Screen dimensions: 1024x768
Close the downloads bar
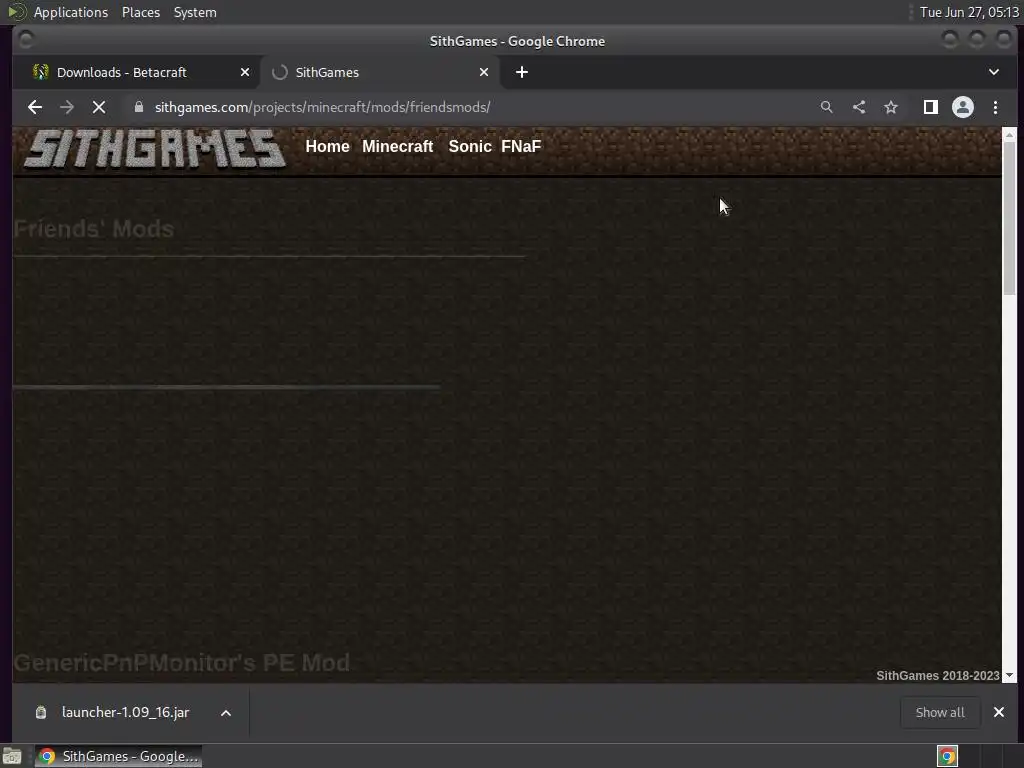coord(999,712)
